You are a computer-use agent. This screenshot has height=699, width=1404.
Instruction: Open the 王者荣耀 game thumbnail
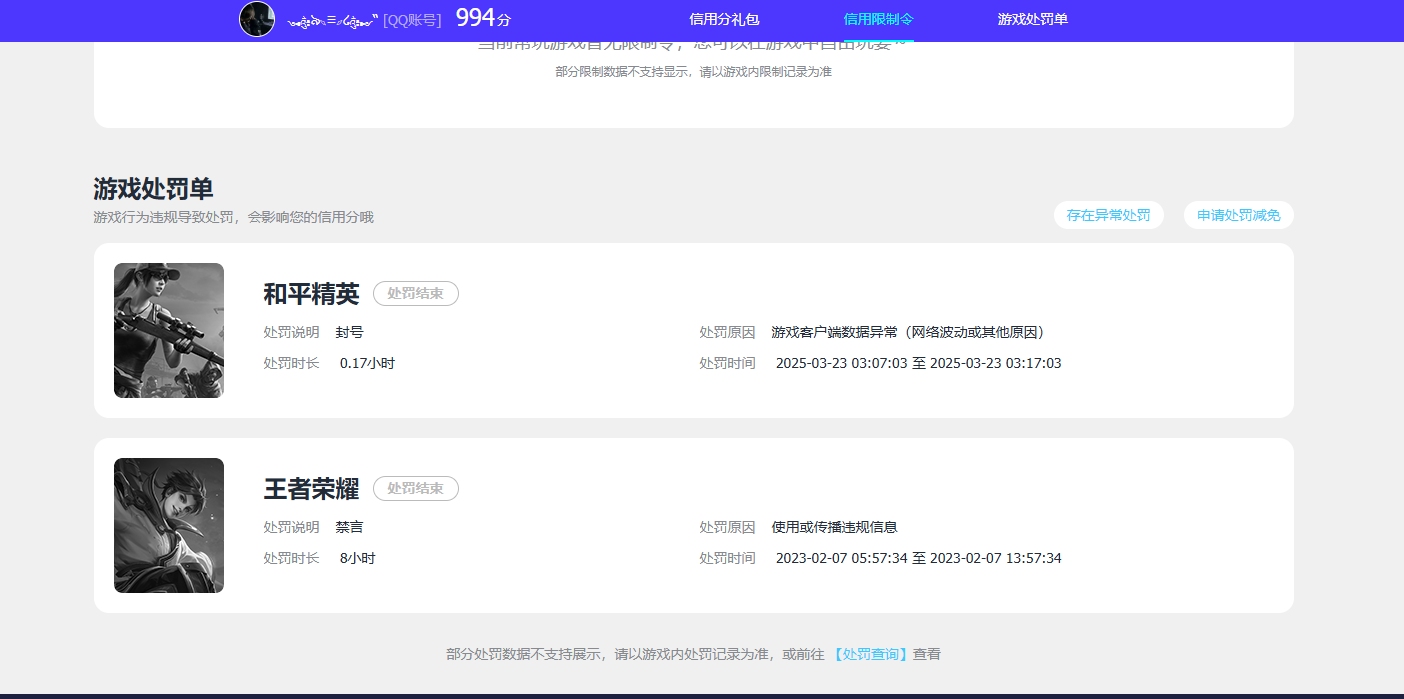pyautogui.click(x=169, y=525)
